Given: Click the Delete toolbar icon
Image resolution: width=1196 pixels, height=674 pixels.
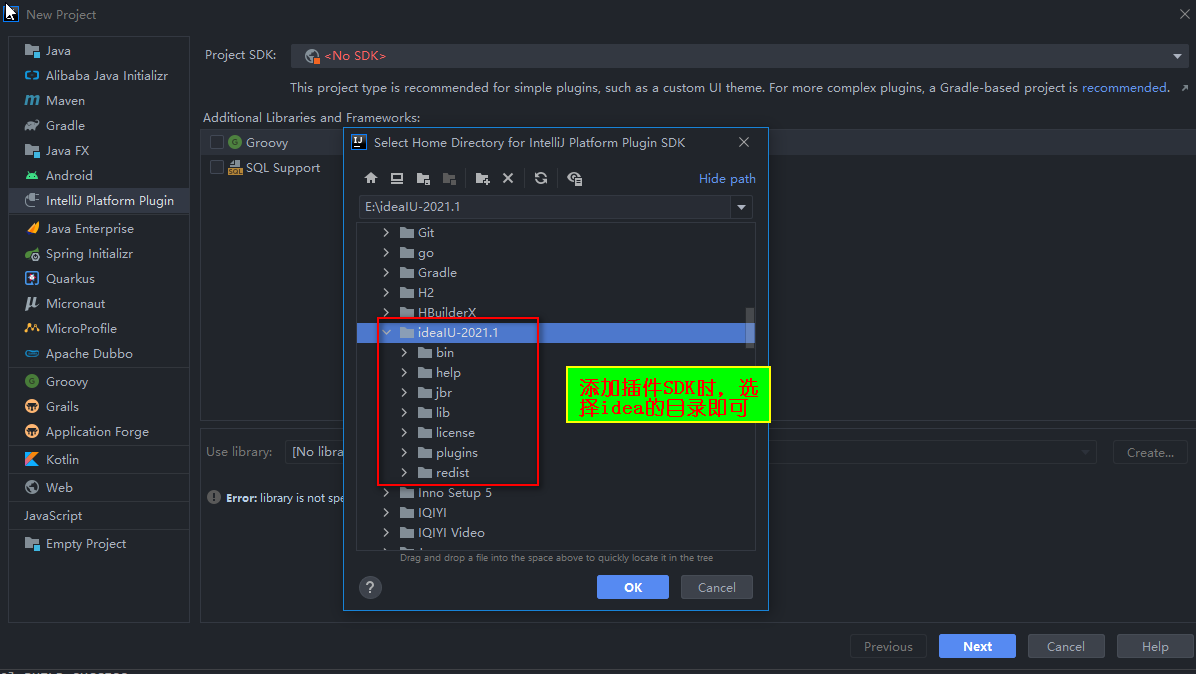Looking at the screenshot, I should click(x=508, y=178).
